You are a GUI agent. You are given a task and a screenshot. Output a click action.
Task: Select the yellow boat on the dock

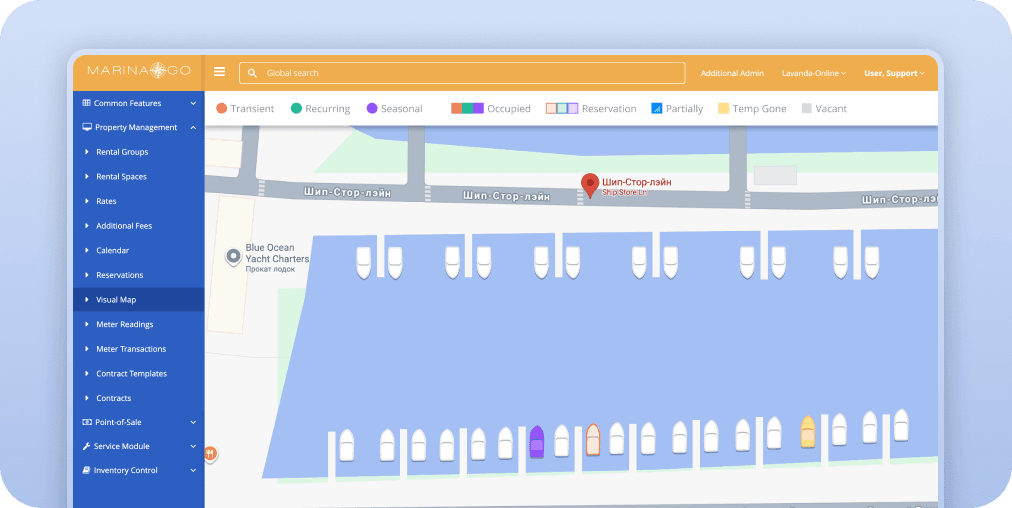808,432
